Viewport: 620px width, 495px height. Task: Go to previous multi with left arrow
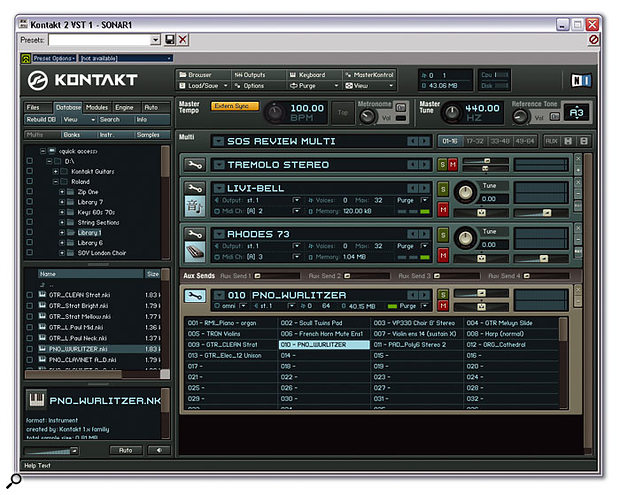412,141
